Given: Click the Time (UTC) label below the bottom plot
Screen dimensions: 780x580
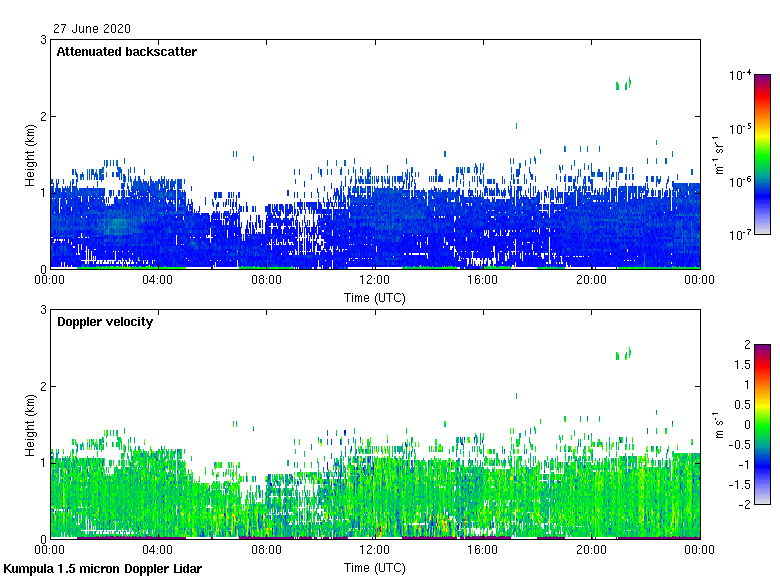Looking at the screenshot, I should (x=375, y=567).
